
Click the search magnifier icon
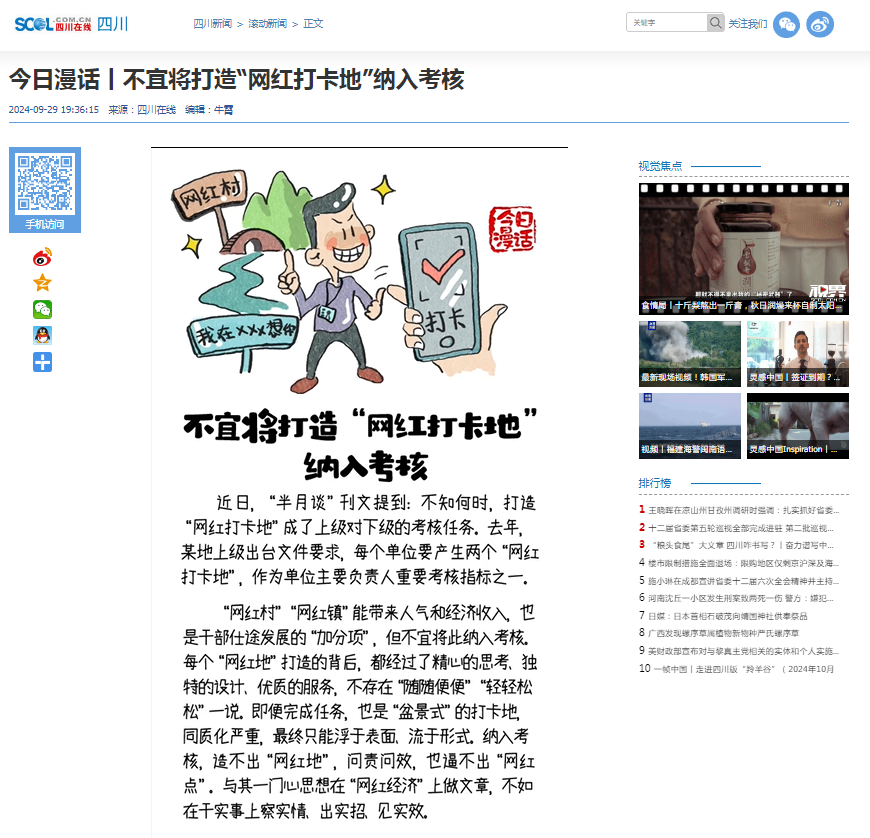click(x=715, y=23)
